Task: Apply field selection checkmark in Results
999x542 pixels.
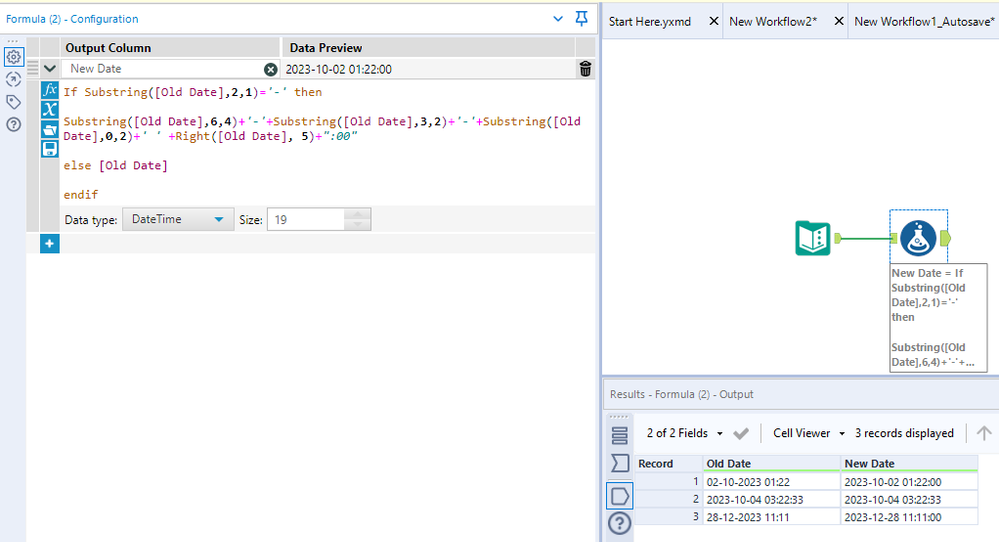Action: 740,434
